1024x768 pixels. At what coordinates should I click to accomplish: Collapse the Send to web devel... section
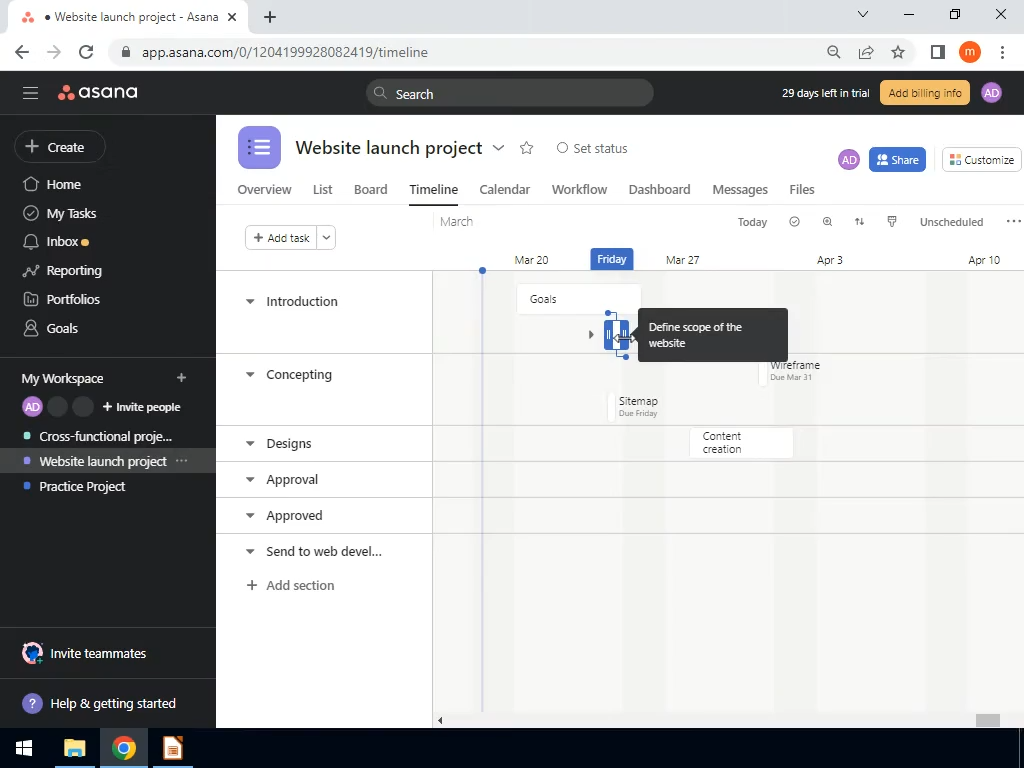249,551
